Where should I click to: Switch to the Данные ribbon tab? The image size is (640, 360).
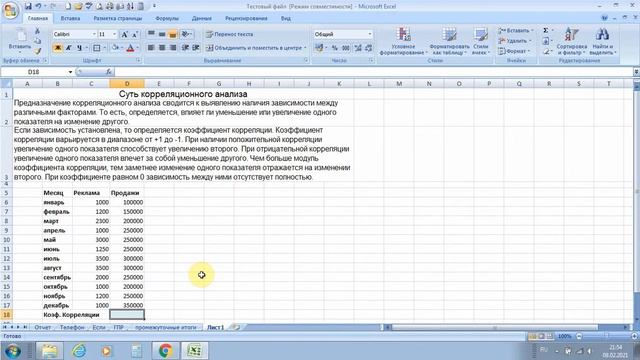click(202, 18)
